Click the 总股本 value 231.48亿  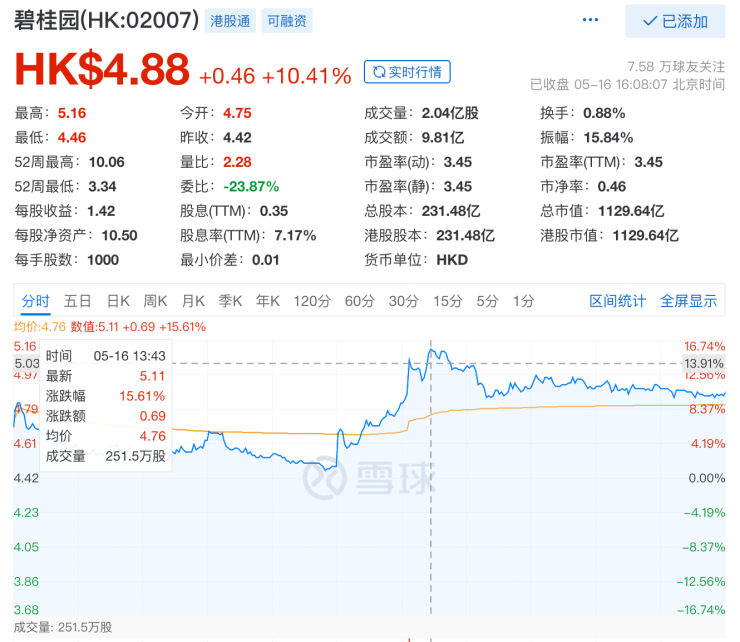pos(451,211)
